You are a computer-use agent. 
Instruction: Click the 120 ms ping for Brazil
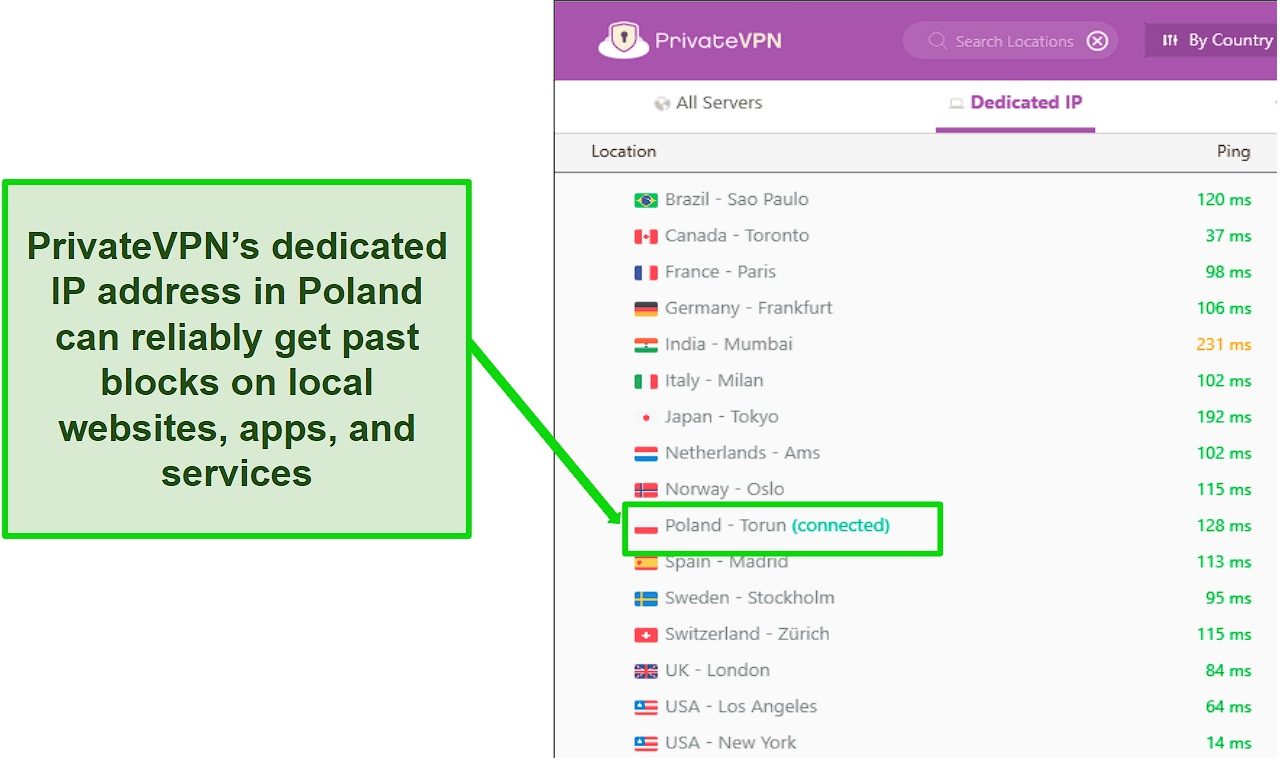[1224, 199]
